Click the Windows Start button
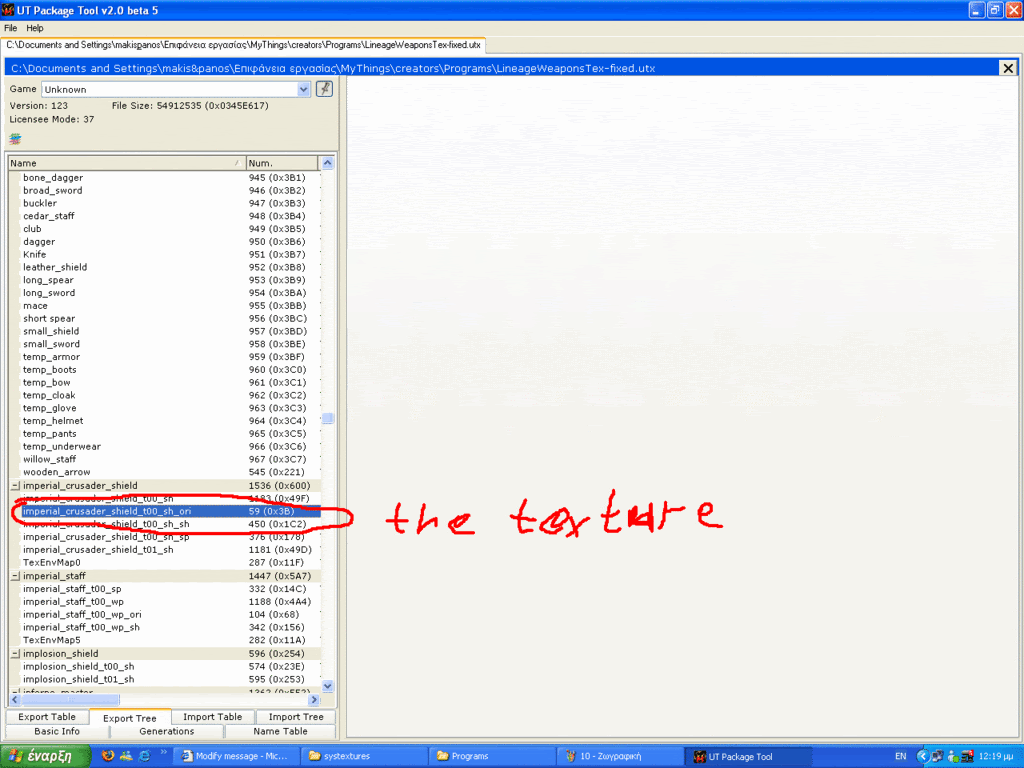 click(40, 756)
